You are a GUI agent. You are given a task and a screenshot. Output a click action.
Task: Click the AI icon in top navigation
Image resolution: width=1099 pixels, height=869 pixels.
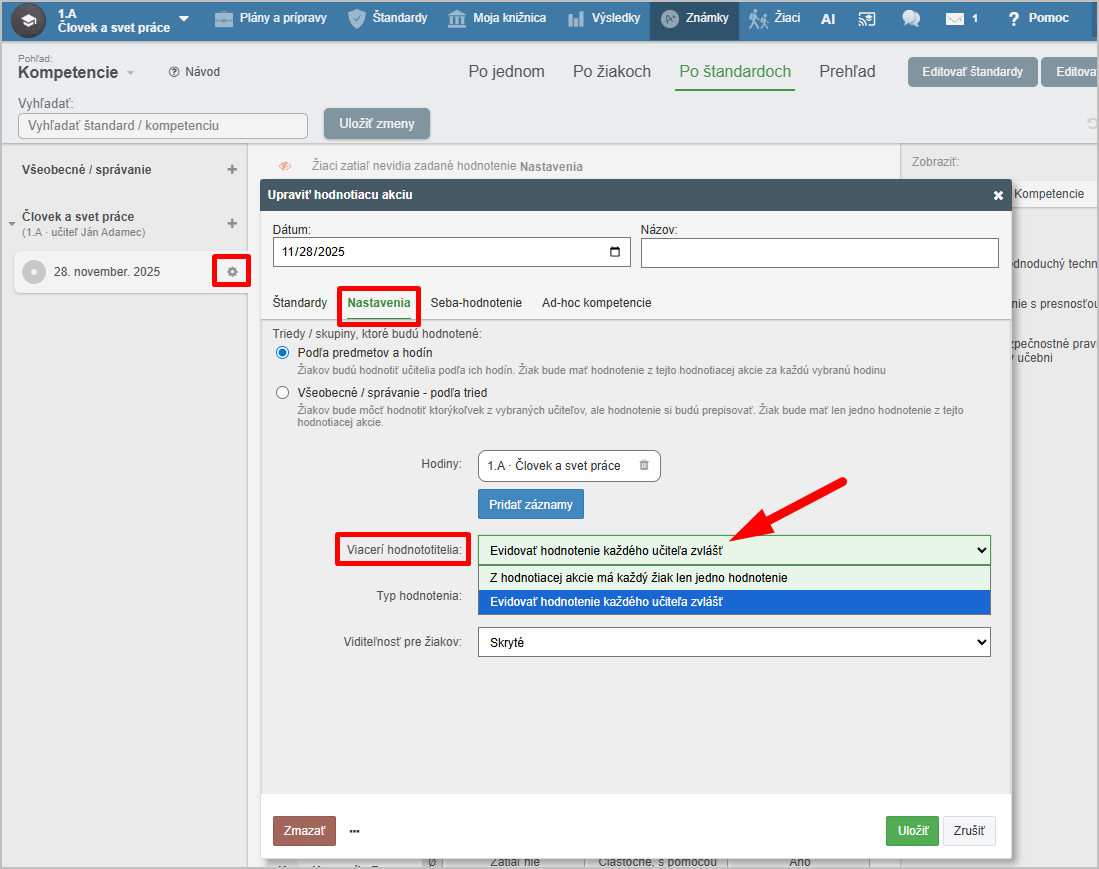pyautogui.click(x=828, y=19)
